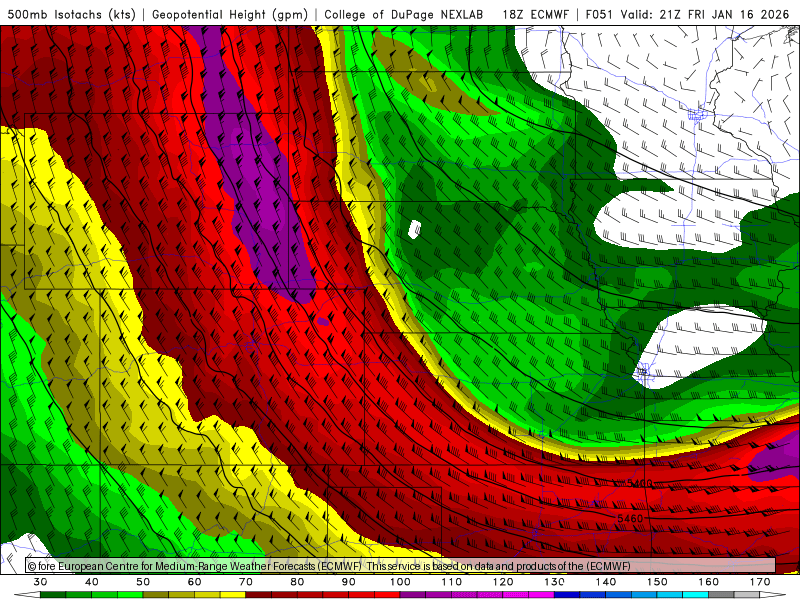Click the "Geopotential Height (gpm)" header text
800x600 pixels.
click(x=230, y=15)
